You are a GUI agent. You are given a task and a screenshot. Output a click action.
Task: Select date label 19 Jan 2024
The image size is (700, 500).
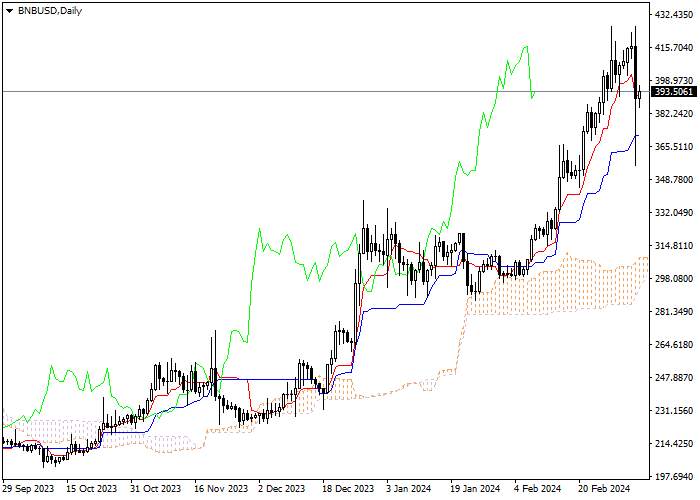(476, 489)
